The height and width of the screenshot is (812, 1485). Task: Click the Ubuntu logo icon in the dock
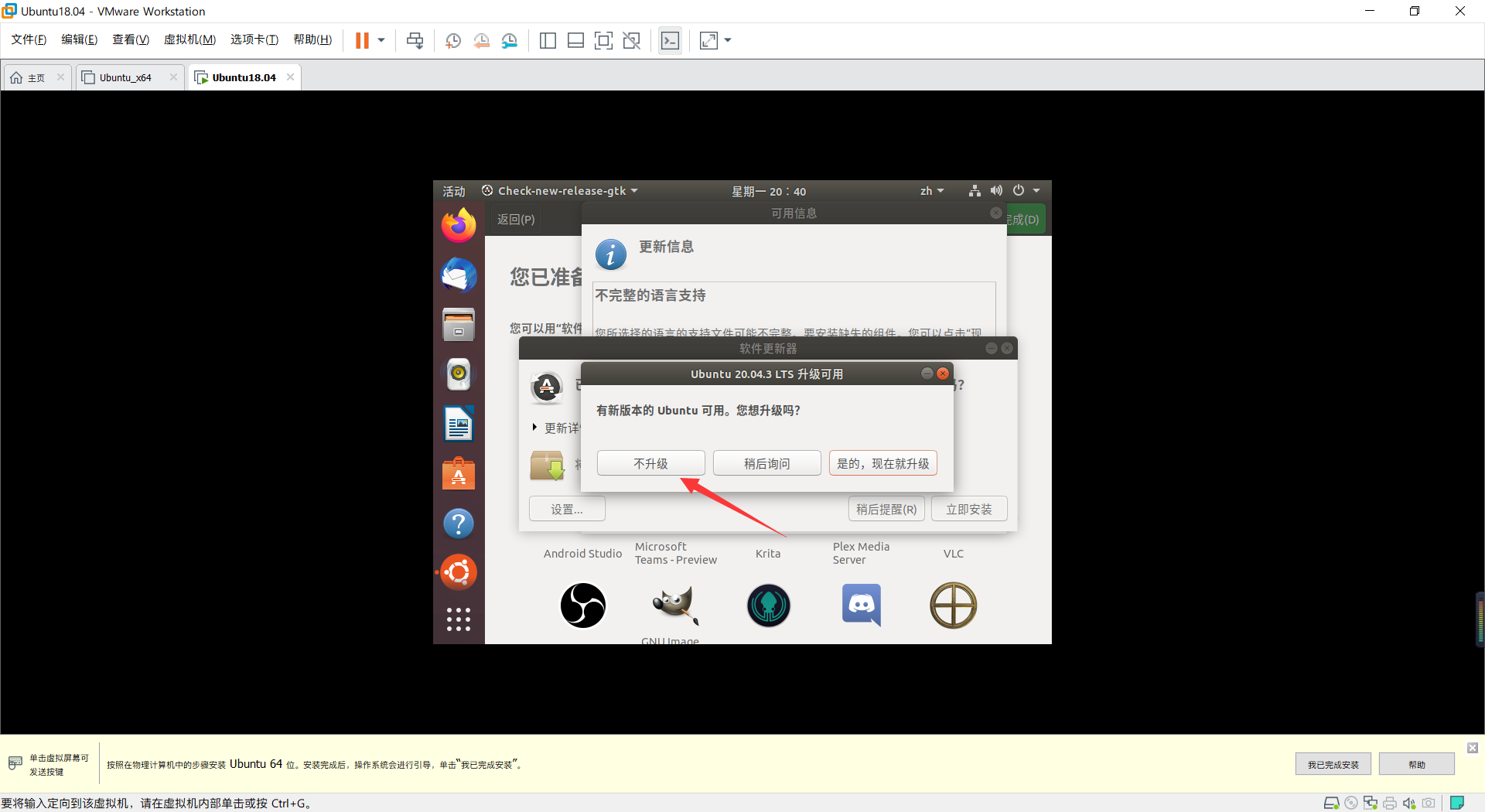pyautogui.click(x=459, y=572)
